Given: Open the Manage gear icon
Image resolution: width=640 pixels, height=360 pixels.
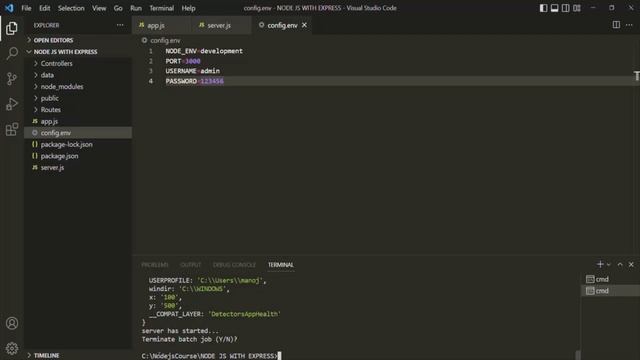Looking at the screenshot, I should (12, 348).
